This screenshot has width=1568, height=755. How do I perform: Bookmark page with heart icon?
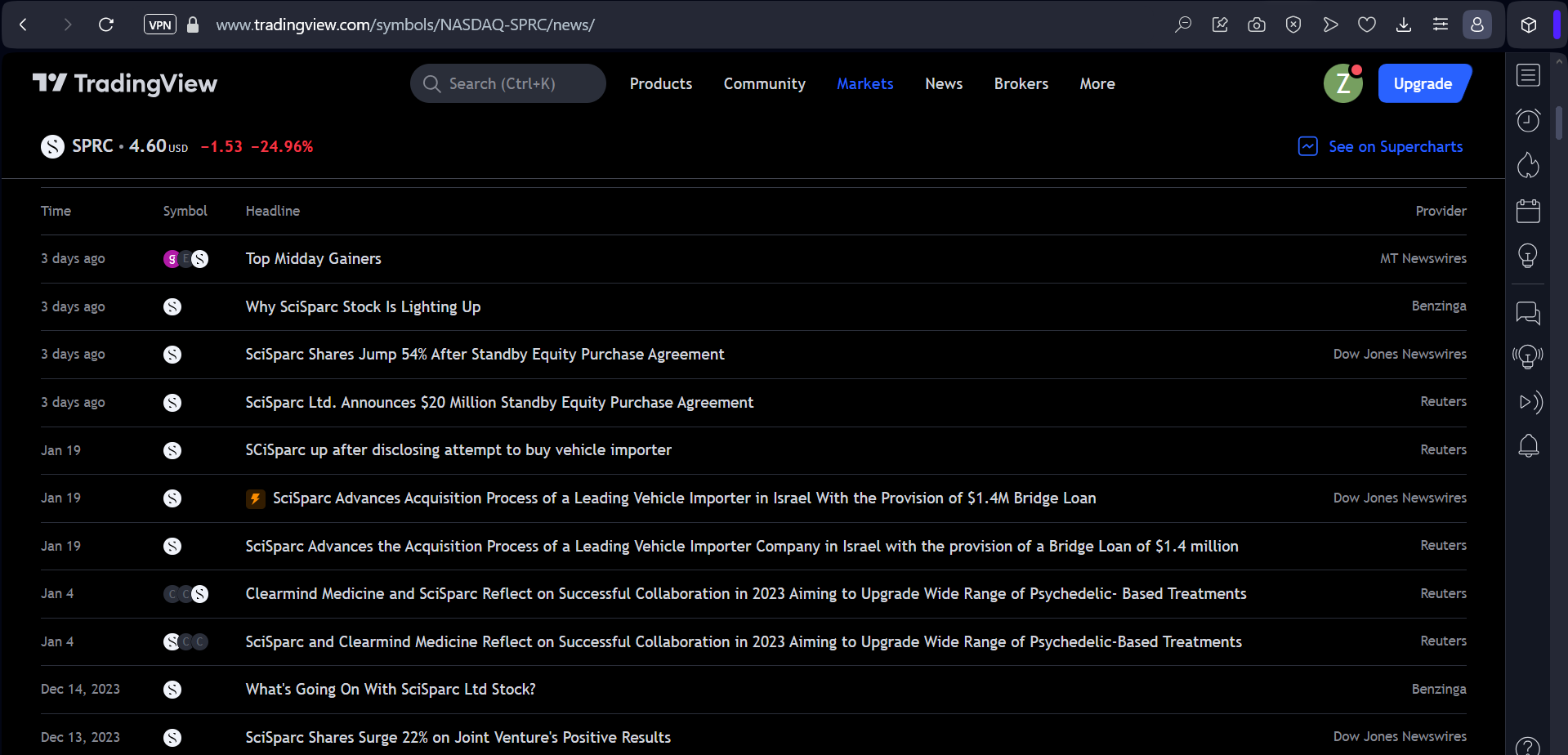click(1367, 25)
